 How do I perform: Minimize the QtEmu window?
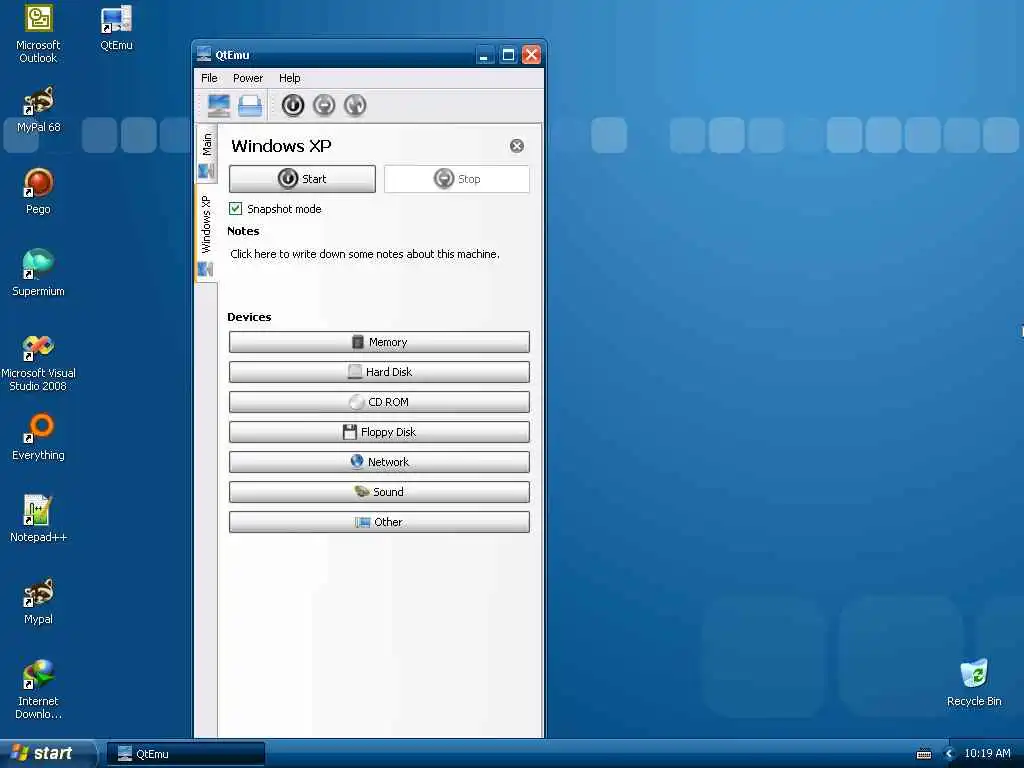tap(484, 55)
